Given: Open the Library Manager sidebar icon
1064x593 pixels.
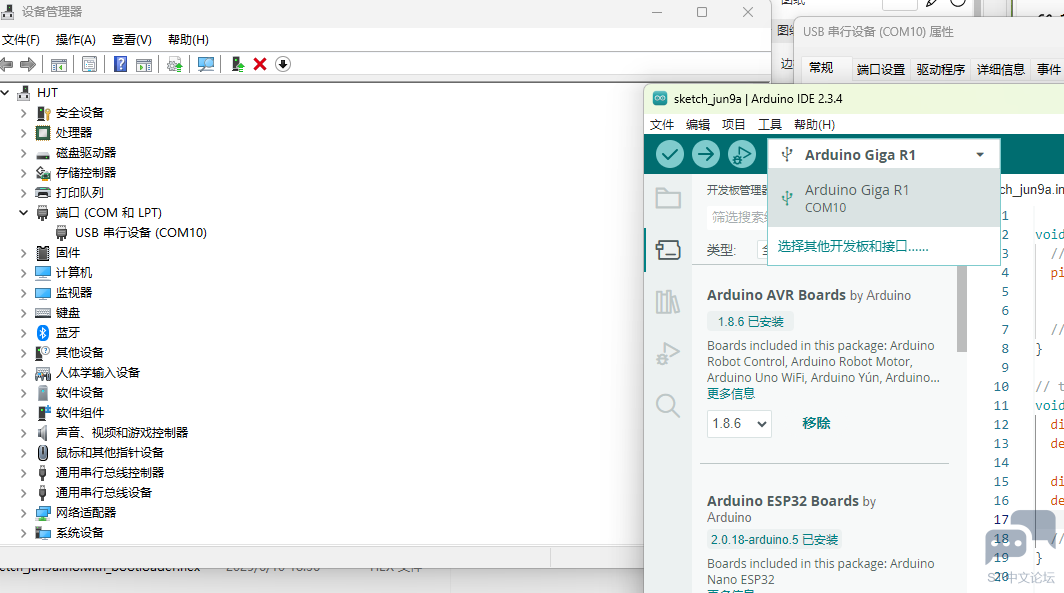Looking at the screenshot, I should pos(668,302).
